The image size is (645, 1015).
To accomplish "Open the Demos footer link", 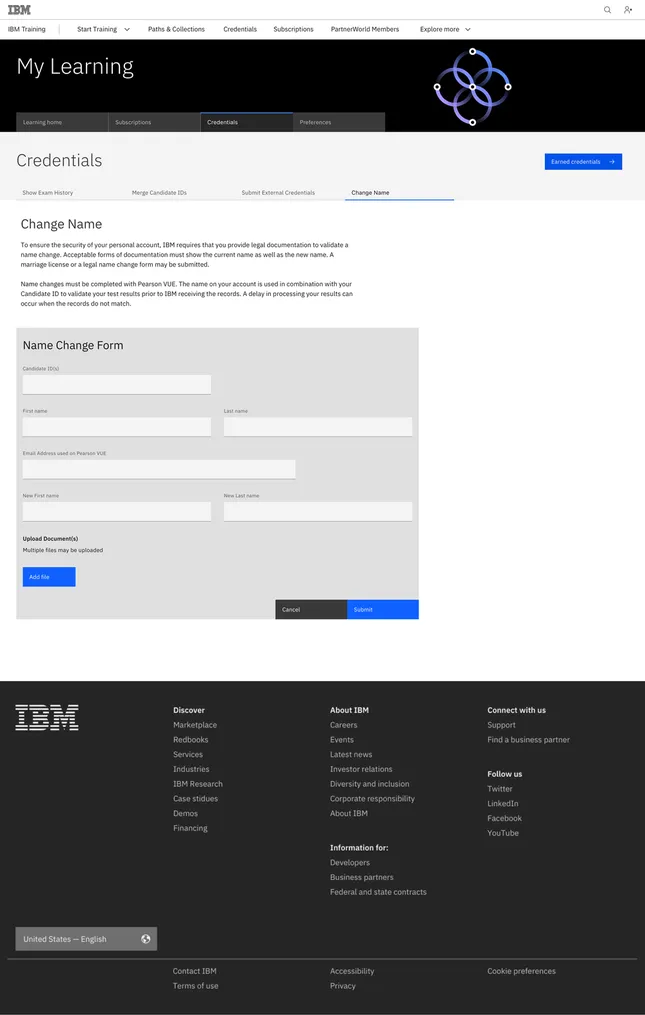I will [x=185, y=814].
